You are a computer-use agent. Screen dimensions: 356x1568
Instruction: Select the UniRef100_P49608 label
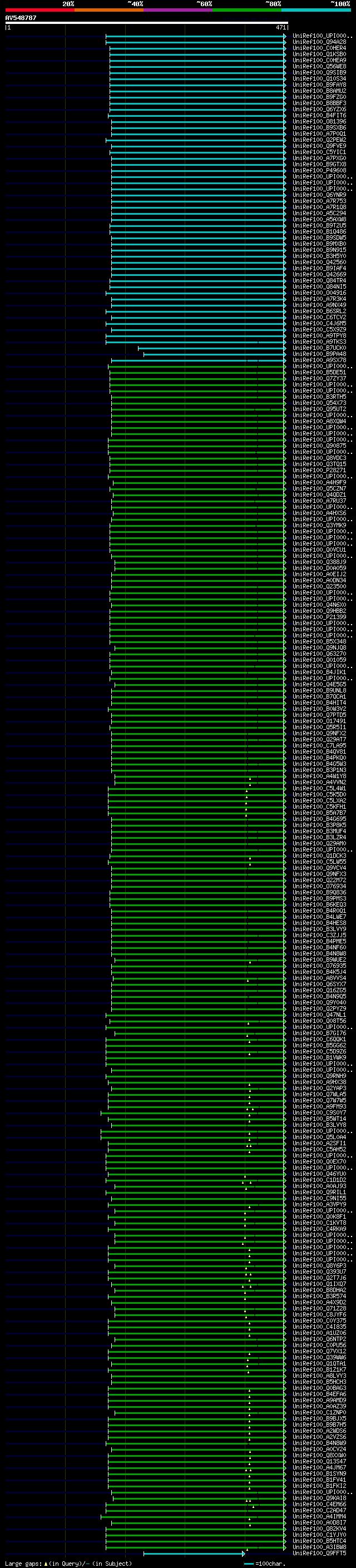[319, 170]
